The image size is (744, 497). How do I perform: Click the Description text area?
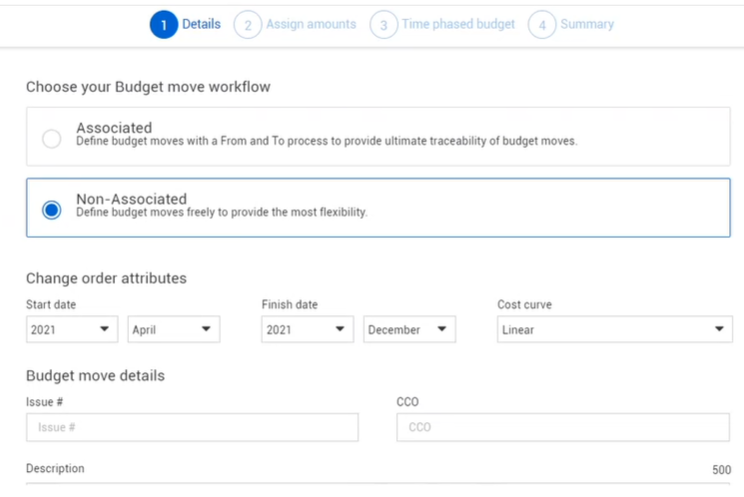pyautogui.click(x=378, y=489)
